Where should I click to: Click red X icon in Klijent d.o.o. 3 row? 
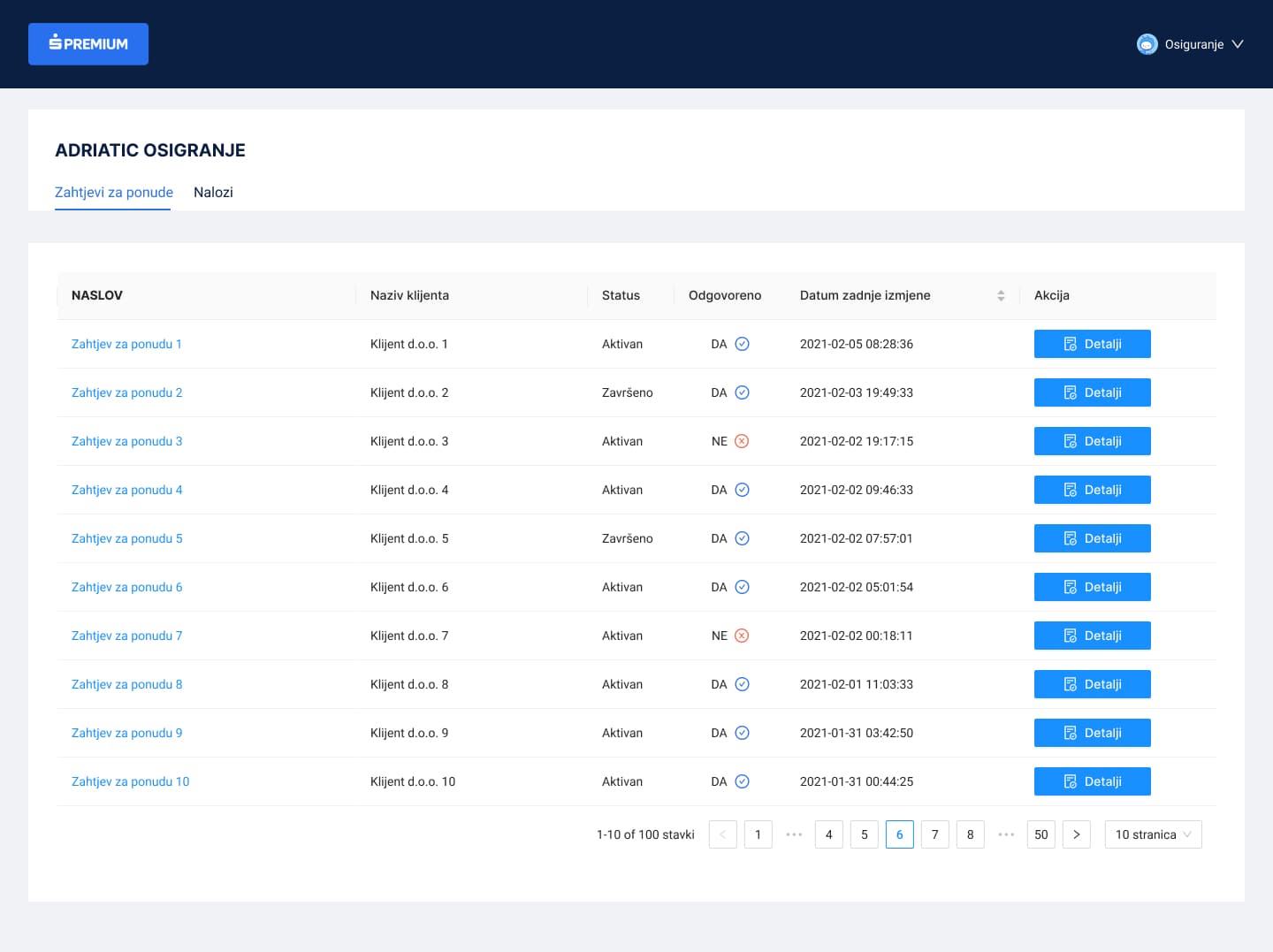[x=743, y=441]
